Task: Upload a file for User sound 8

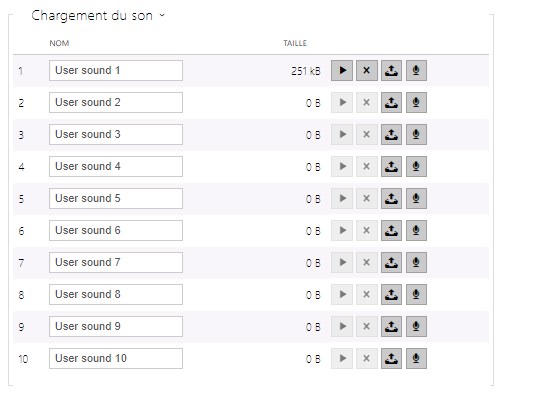Action: (391, 295)
